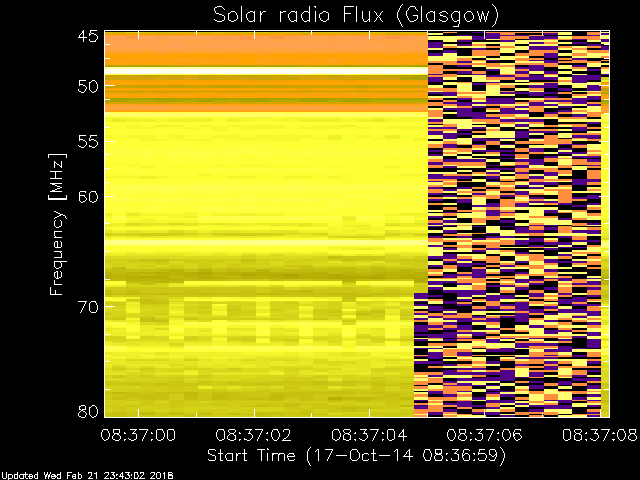Click the 50 frequency tick label

coord(88,87)
